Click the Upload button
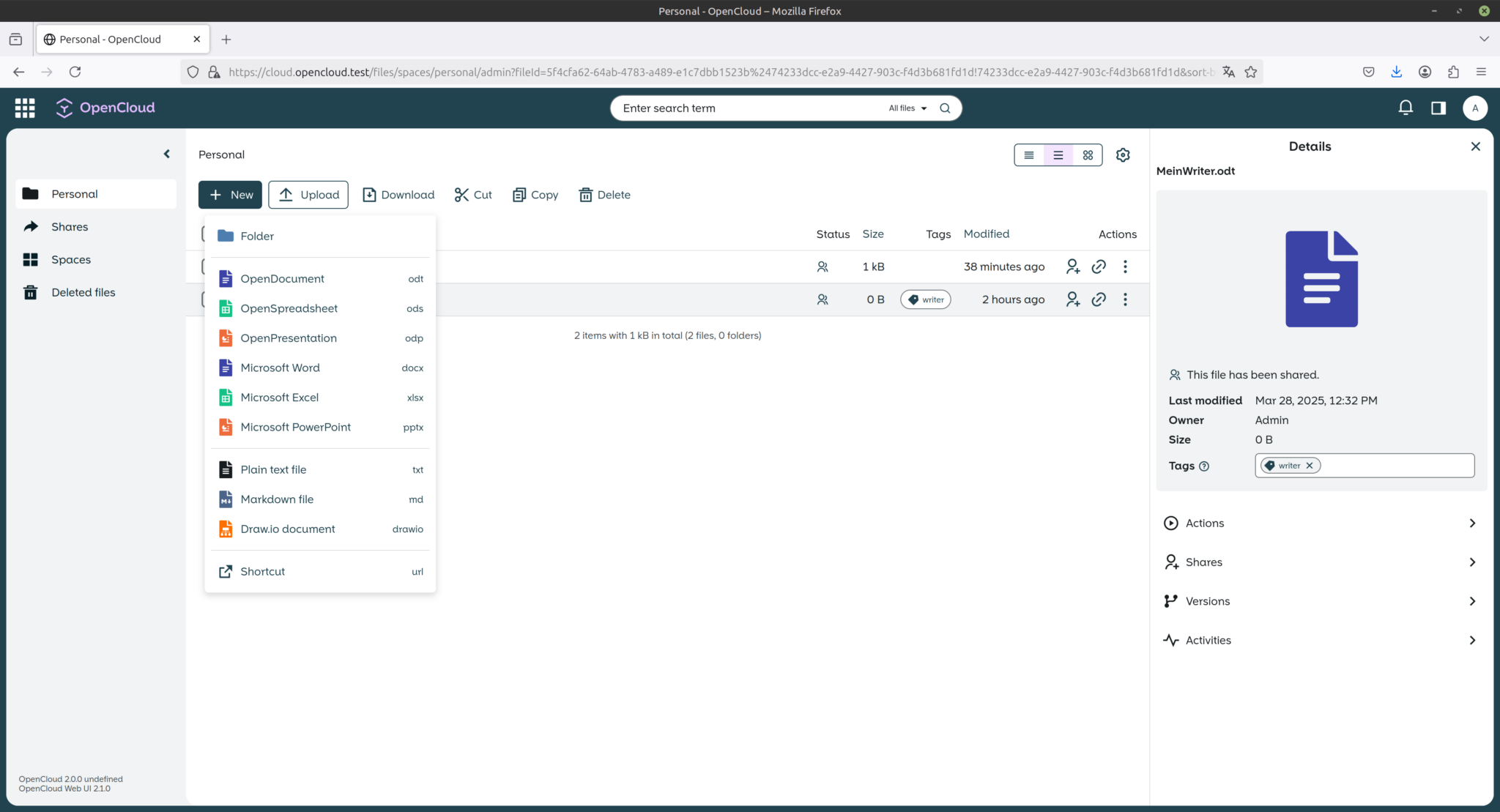Screen dimensions: 1500x812 308,195
